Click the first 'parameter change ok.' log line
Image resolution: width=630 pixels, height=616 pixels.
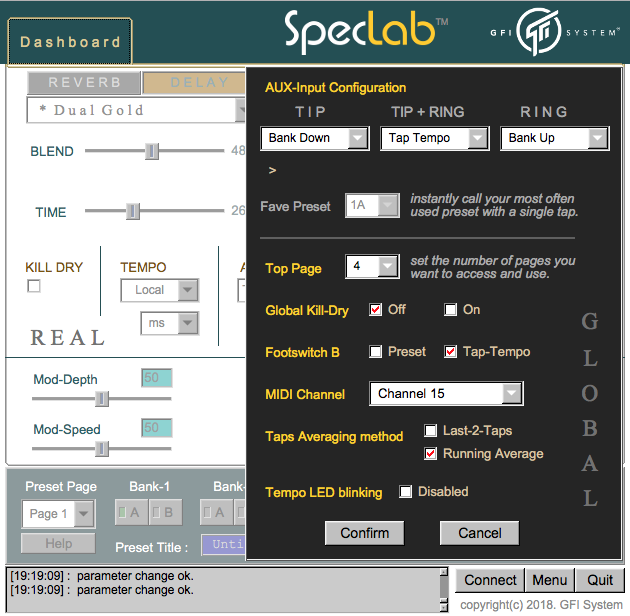click(x=135, y=576)
